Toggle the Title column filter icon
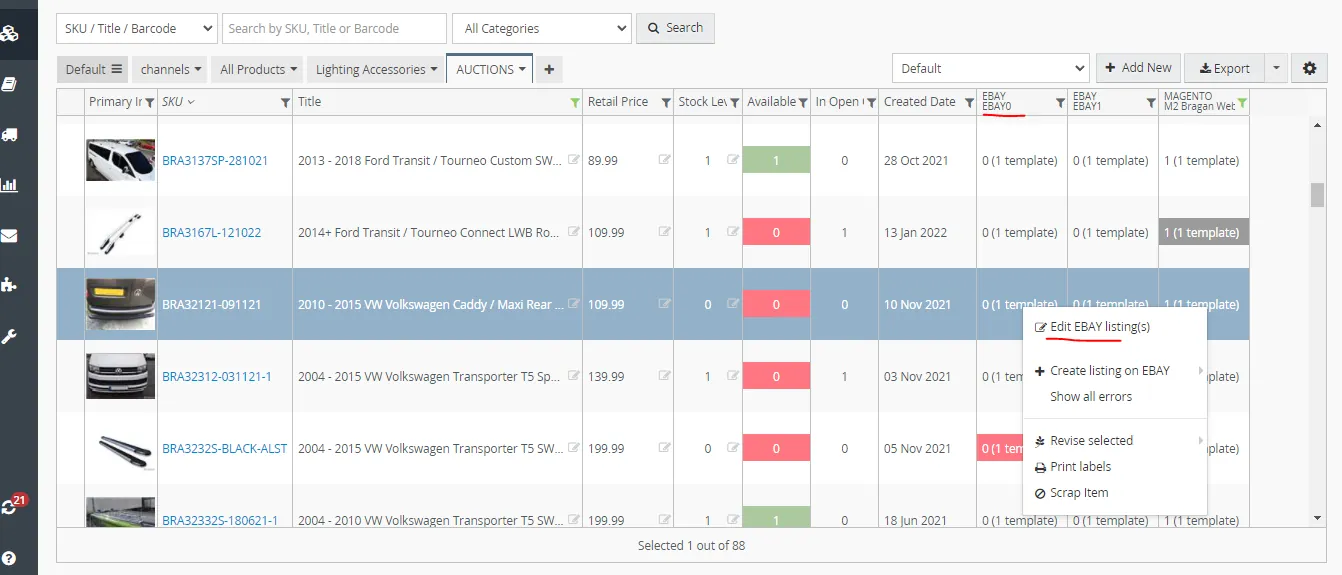1342x575 pixels. coord(574,102)
